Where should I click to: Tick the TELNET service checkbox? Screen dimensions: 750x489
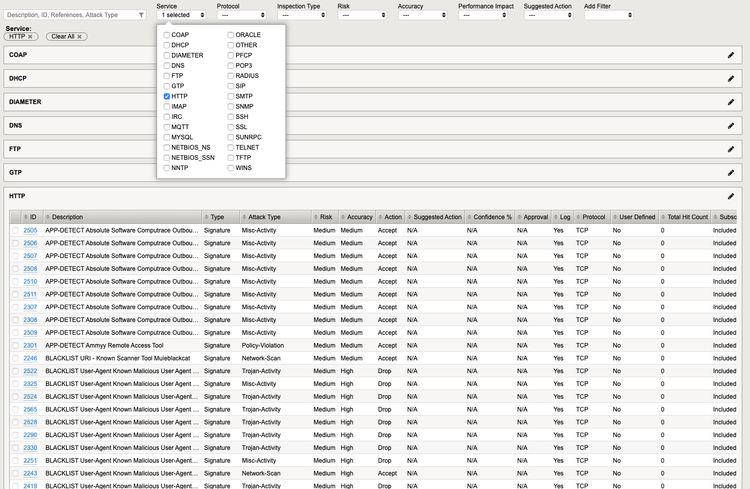tap(229, 147)
